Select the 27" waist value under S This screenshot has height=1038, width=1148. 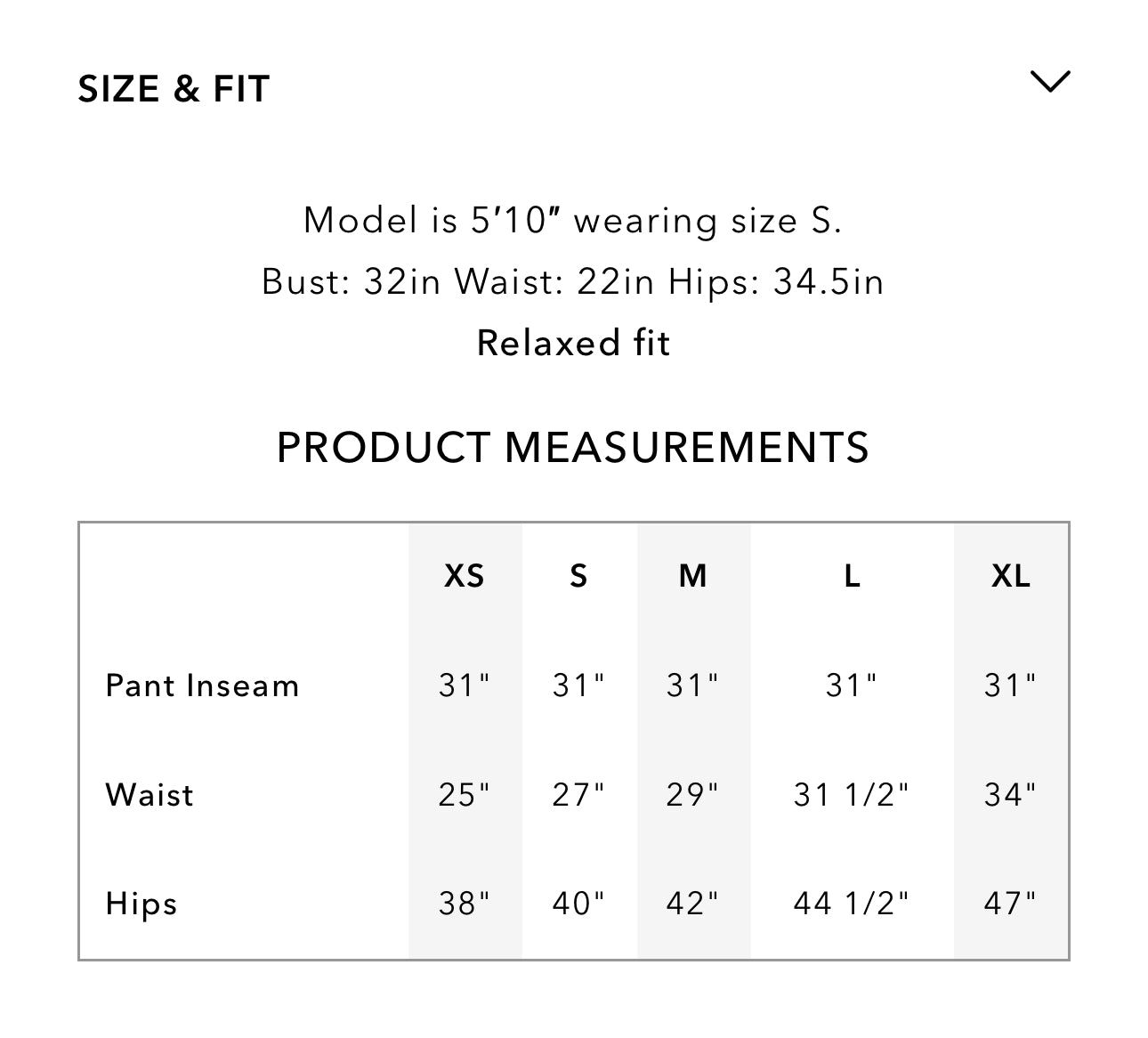click(579, 792)
